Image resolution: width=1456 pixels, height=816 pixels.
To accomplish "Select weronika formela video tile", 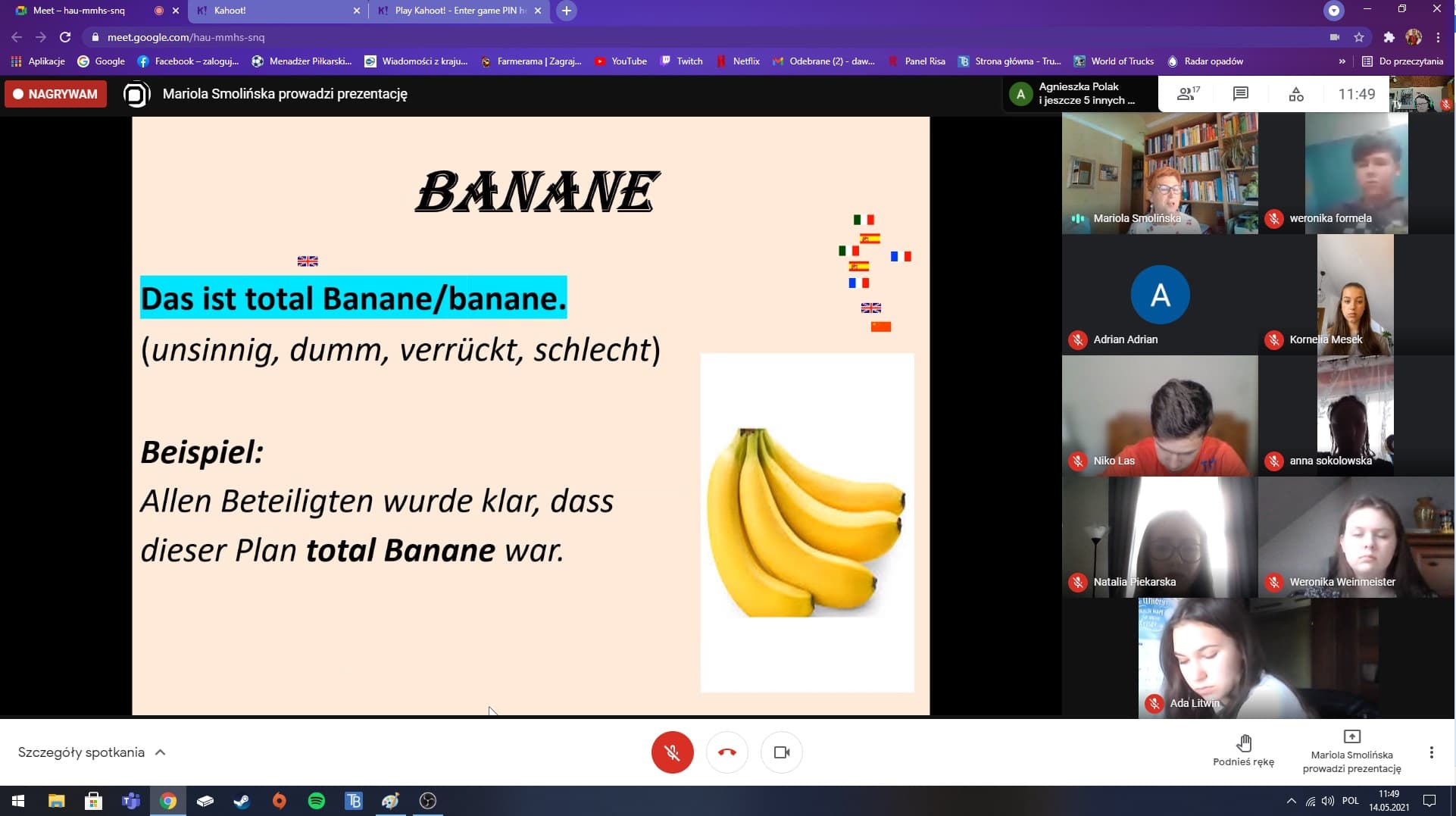I will pos(1356,174).
